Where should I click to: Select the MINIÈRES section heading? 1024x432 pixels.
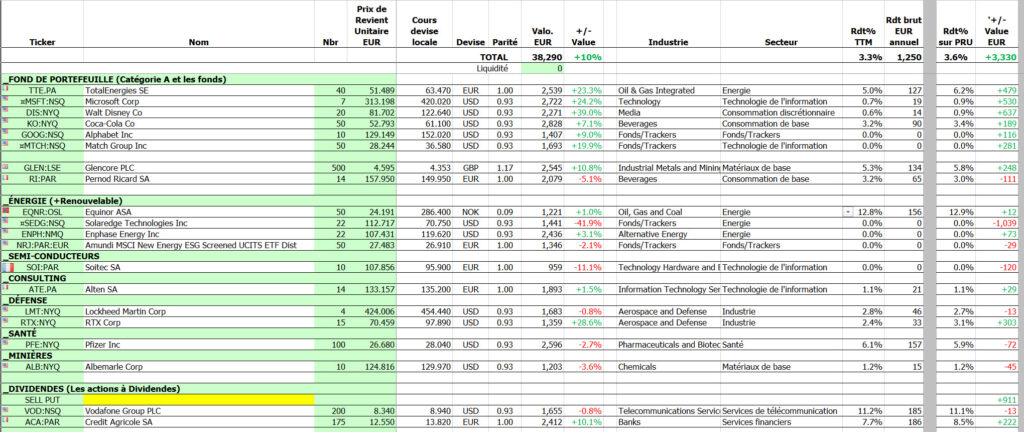point(27,356)
